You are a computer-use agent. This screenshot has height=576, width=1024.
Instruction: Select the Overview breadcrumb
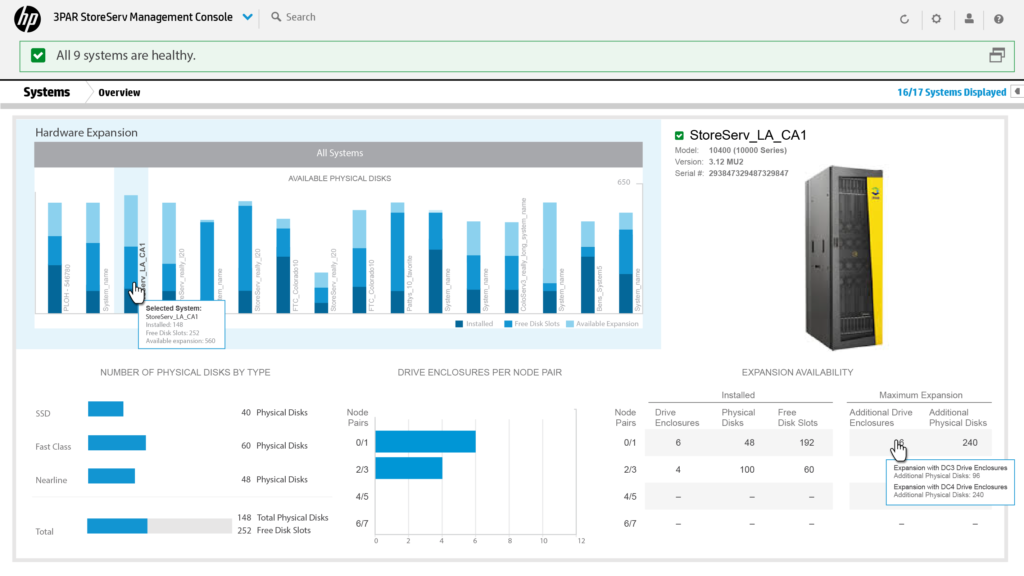point(119,93)
